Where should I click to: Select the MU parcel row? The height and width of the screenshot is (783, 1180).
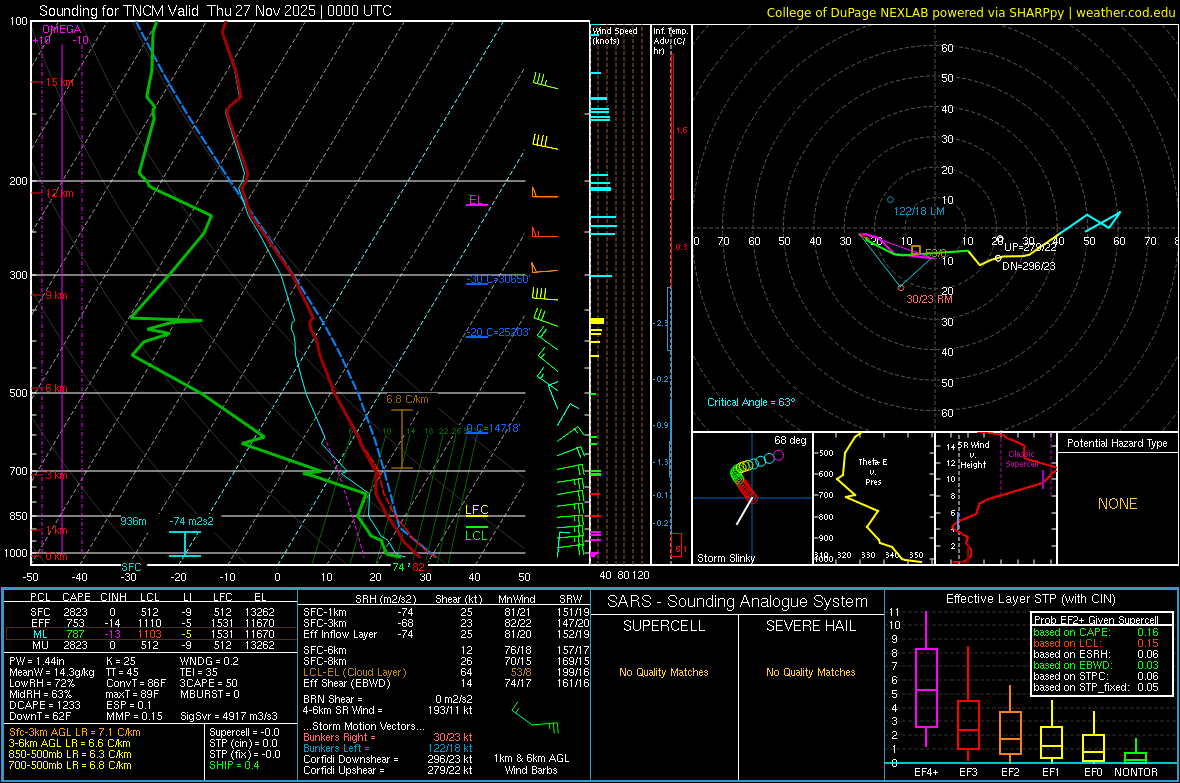(151, 645)
